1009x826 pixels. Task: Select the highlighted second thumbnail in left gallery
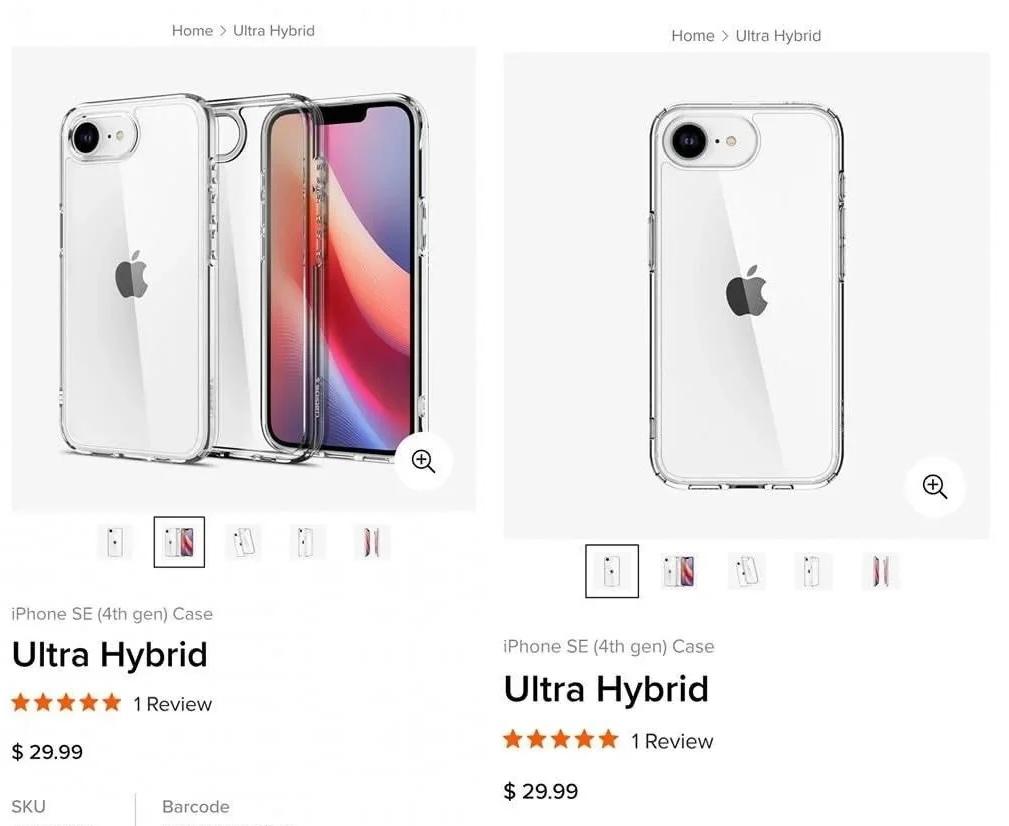click(x=179, y=542)
